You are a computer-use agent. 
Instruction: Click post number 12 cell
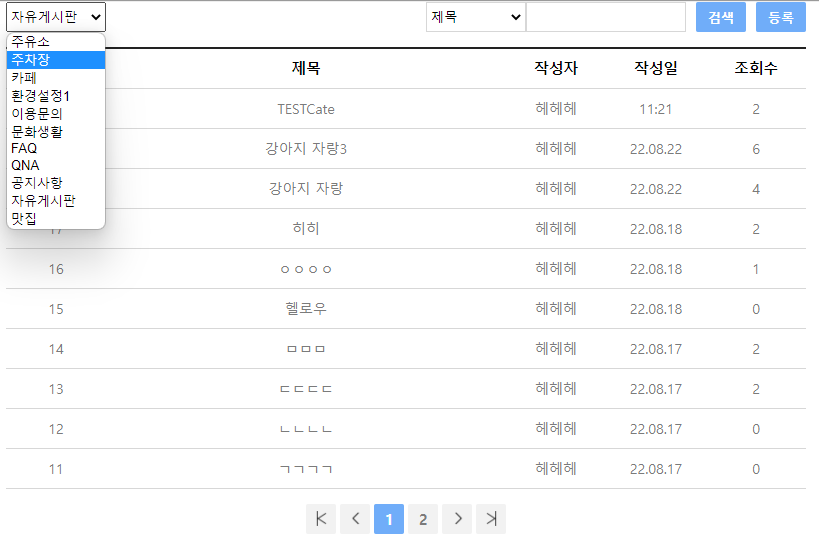click(56, 429)
